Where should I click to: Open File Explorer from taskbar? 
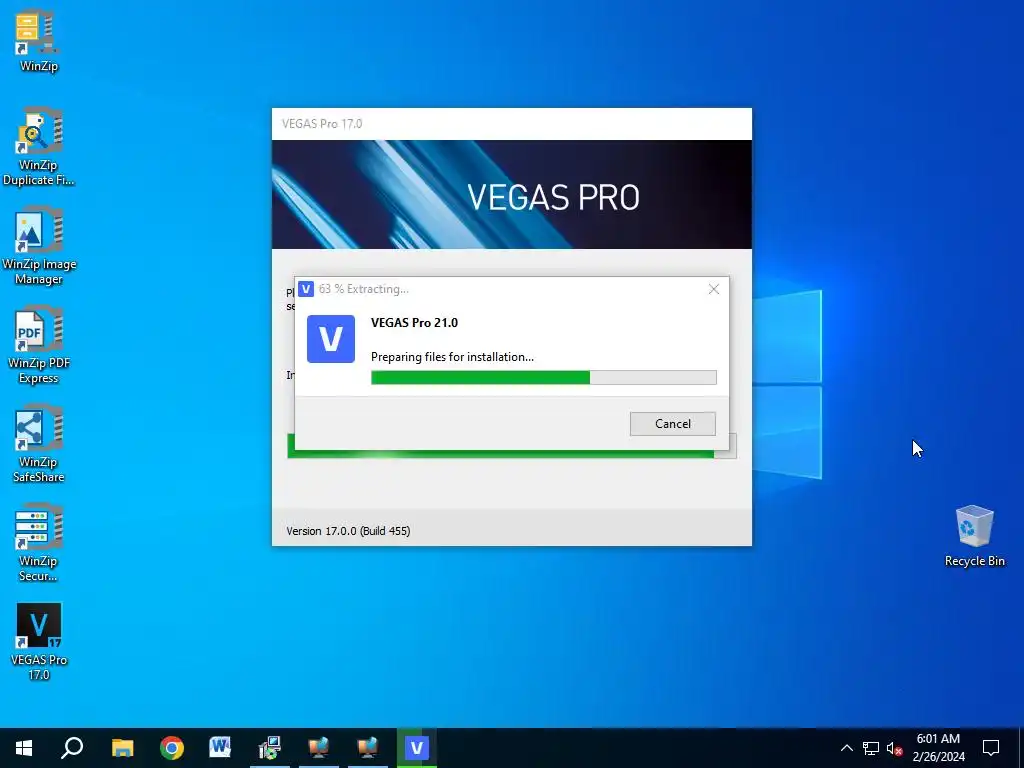122,748
